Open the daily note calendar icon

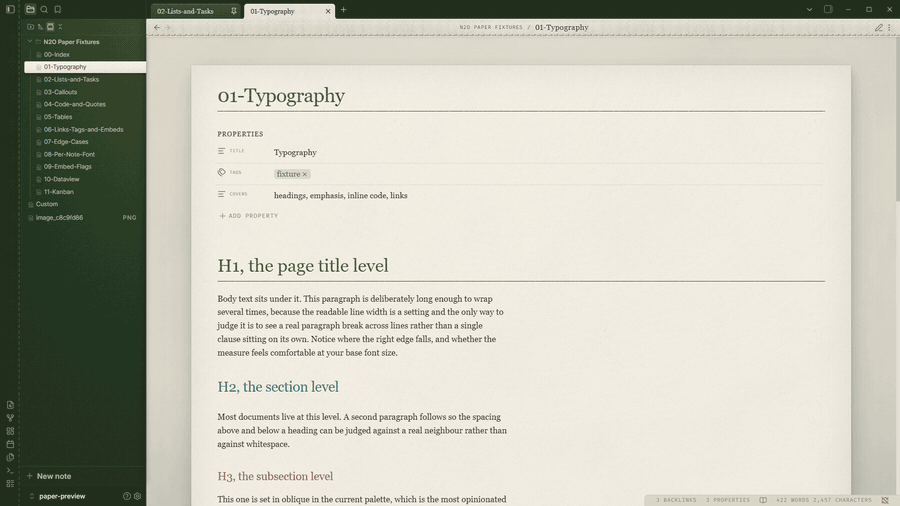[x=10, y=444]
